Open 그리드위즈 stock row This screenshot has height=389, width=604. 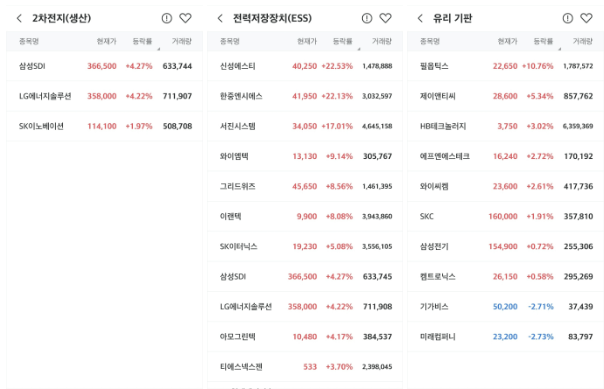coord(305,186)
